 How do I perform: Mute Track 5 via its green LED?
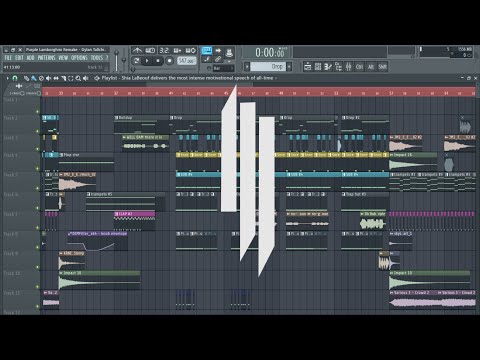click(x=37, y=188)
